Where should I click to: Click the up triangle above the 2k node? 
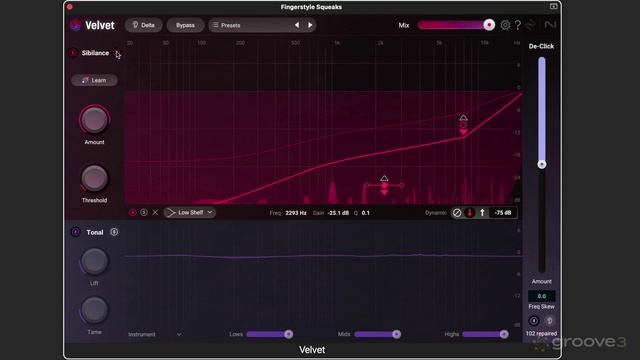point(384,178)
